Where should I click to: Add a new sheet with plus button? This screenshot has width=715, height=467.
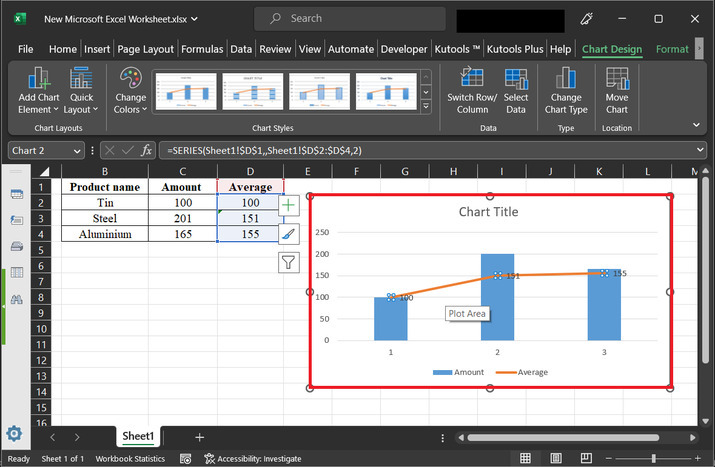[x=199, y=437]
